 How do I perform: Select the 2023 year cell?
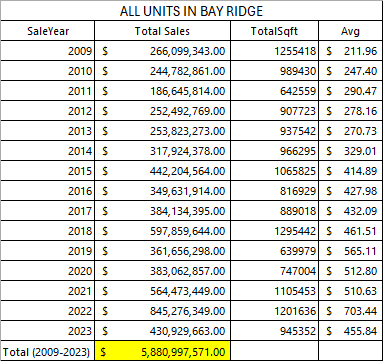point(48,331)
